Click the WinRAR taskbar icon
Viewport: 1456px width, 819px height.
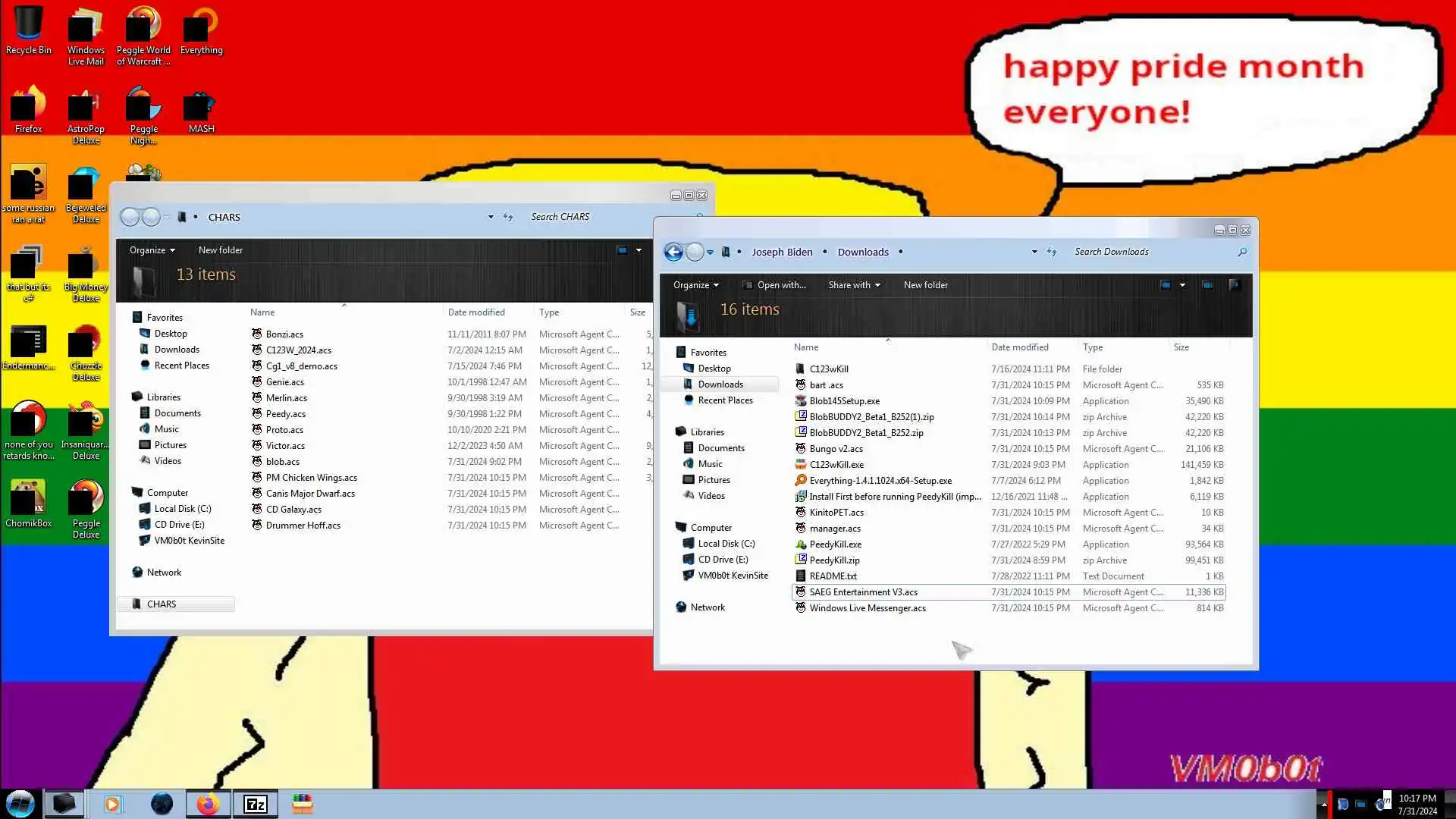[302, 804]
